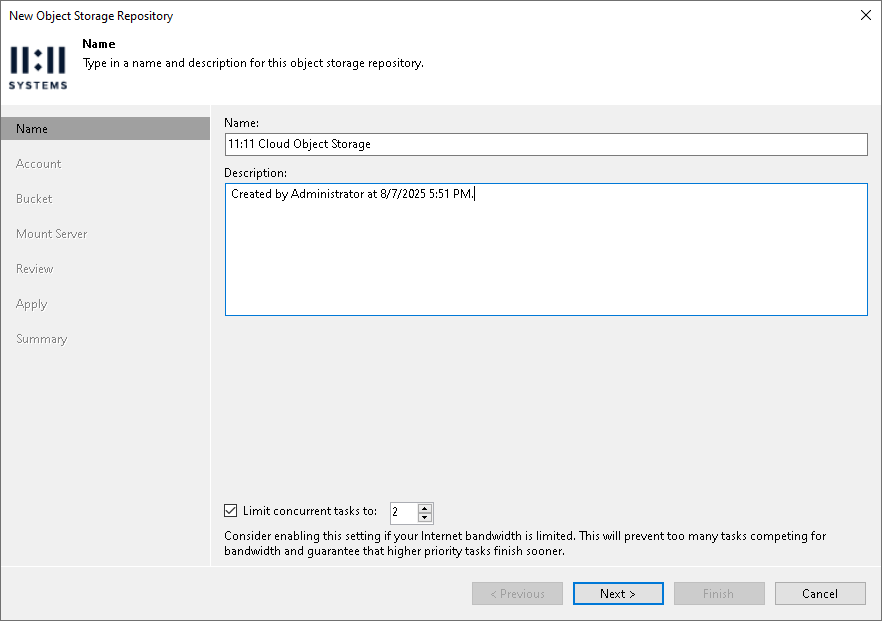Close the New Object Storage Repository dialog
The width and height of the screenshot is (882, 621).
coord(866,15)
